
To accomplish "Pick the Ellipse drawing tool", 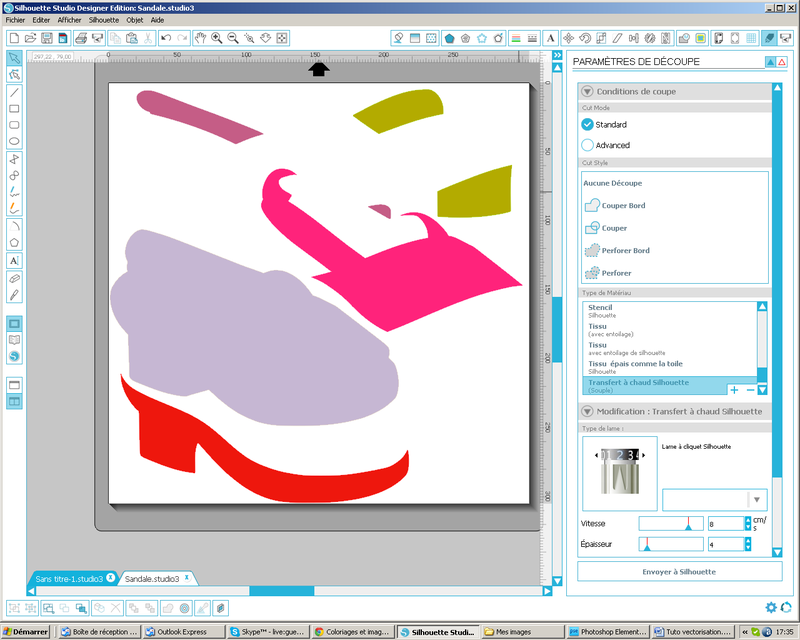I will point(14,142).
